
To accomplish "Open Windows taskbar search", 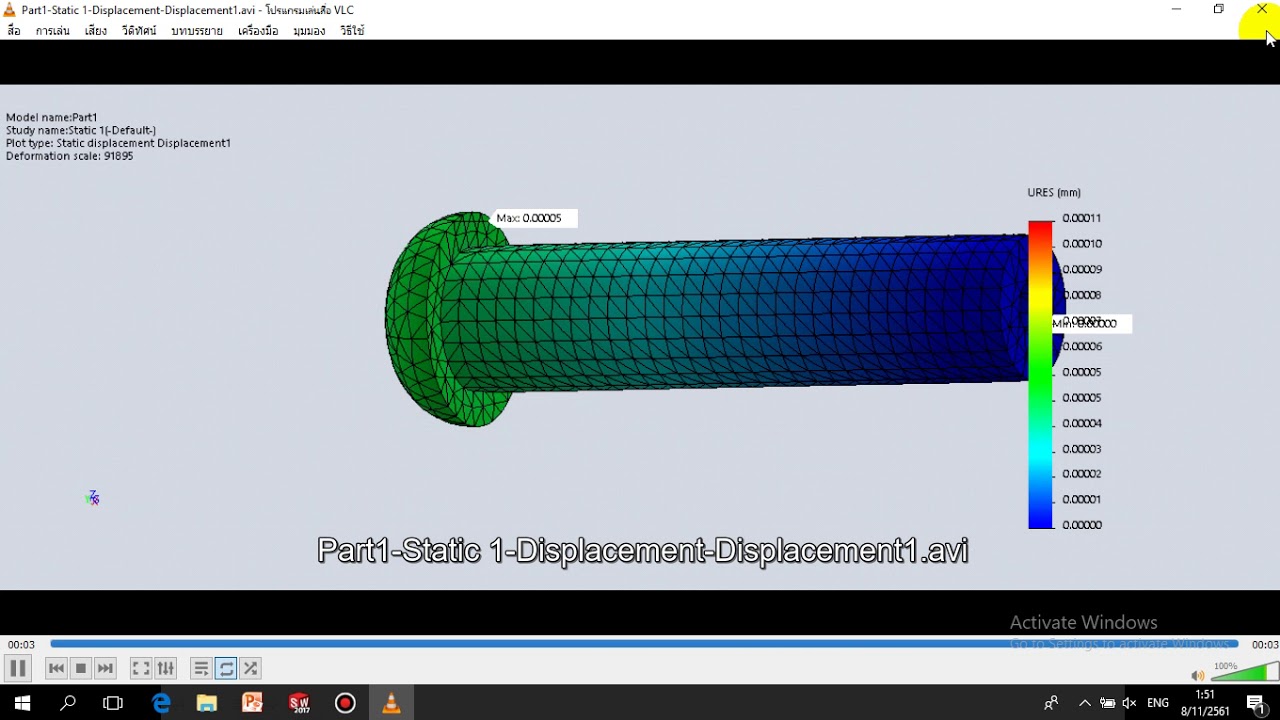I will 68,703.
